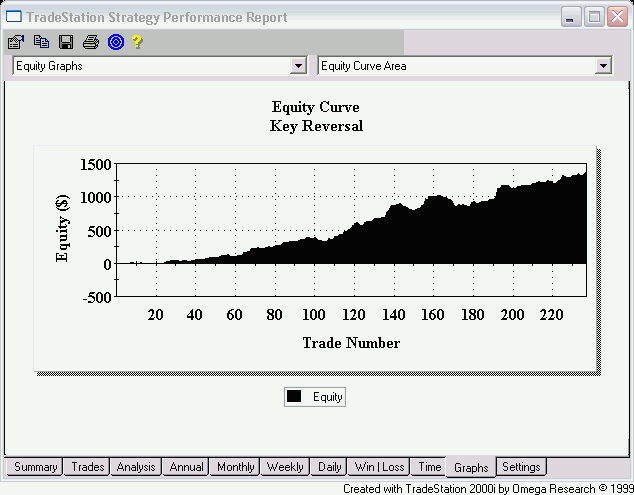Expand the Equity Curve Area dropdown arrow
Screen dimensions: 634x495
[603, 66]
